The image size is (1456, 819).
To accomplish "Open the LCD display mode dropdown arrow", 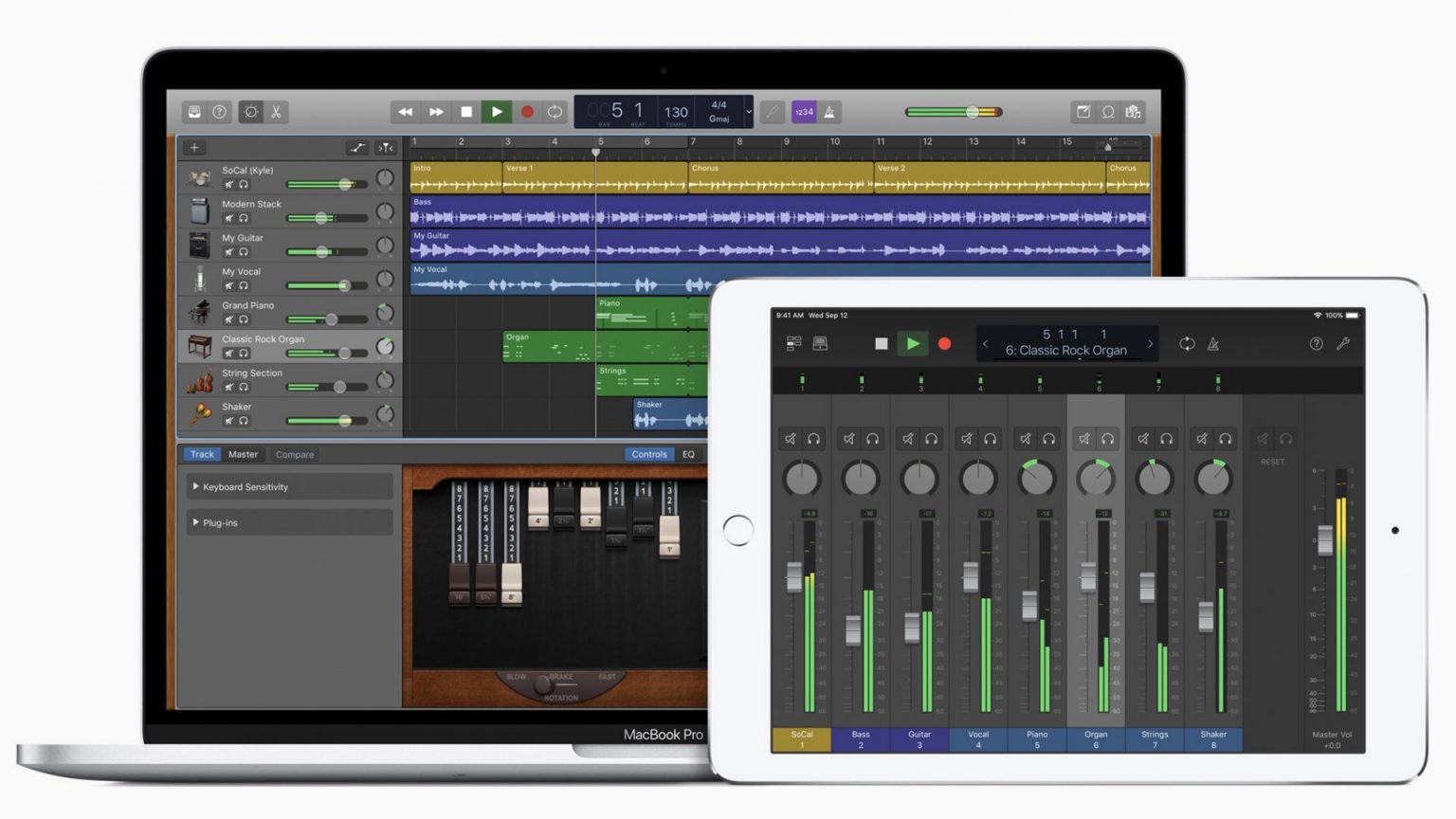I will click(748, 112).
